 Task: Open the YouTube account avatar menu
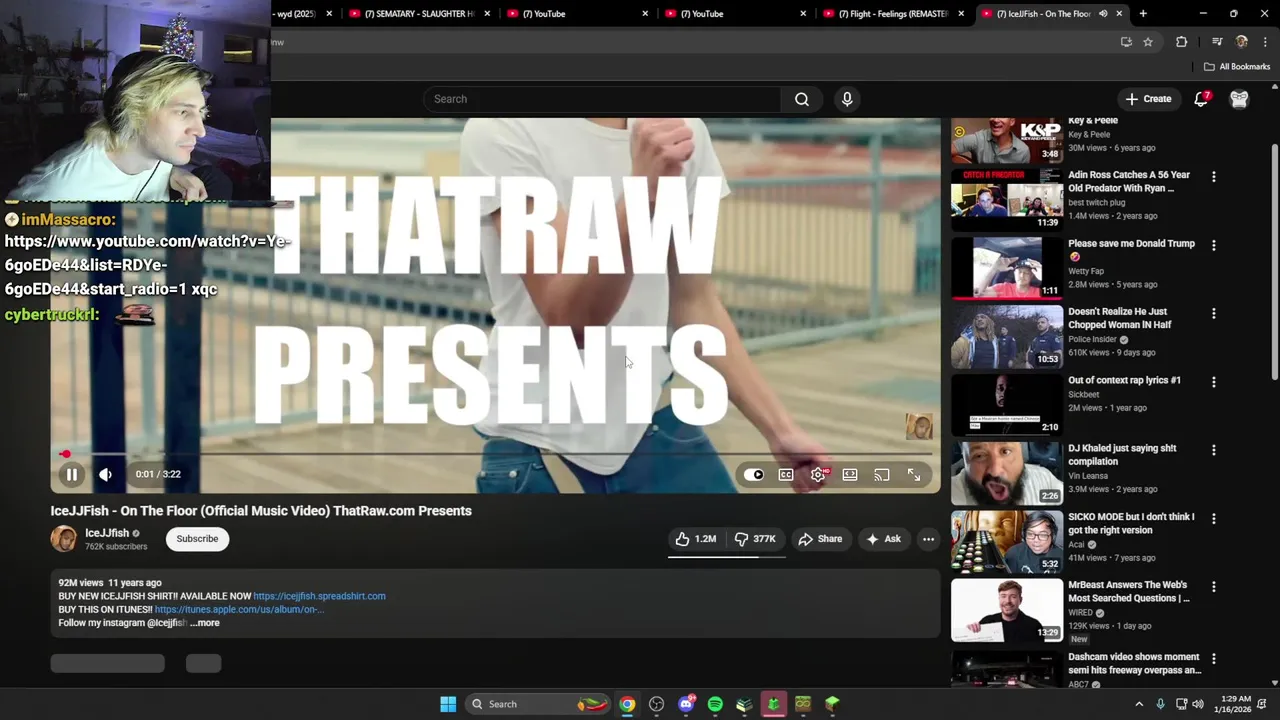[1239, 99]
